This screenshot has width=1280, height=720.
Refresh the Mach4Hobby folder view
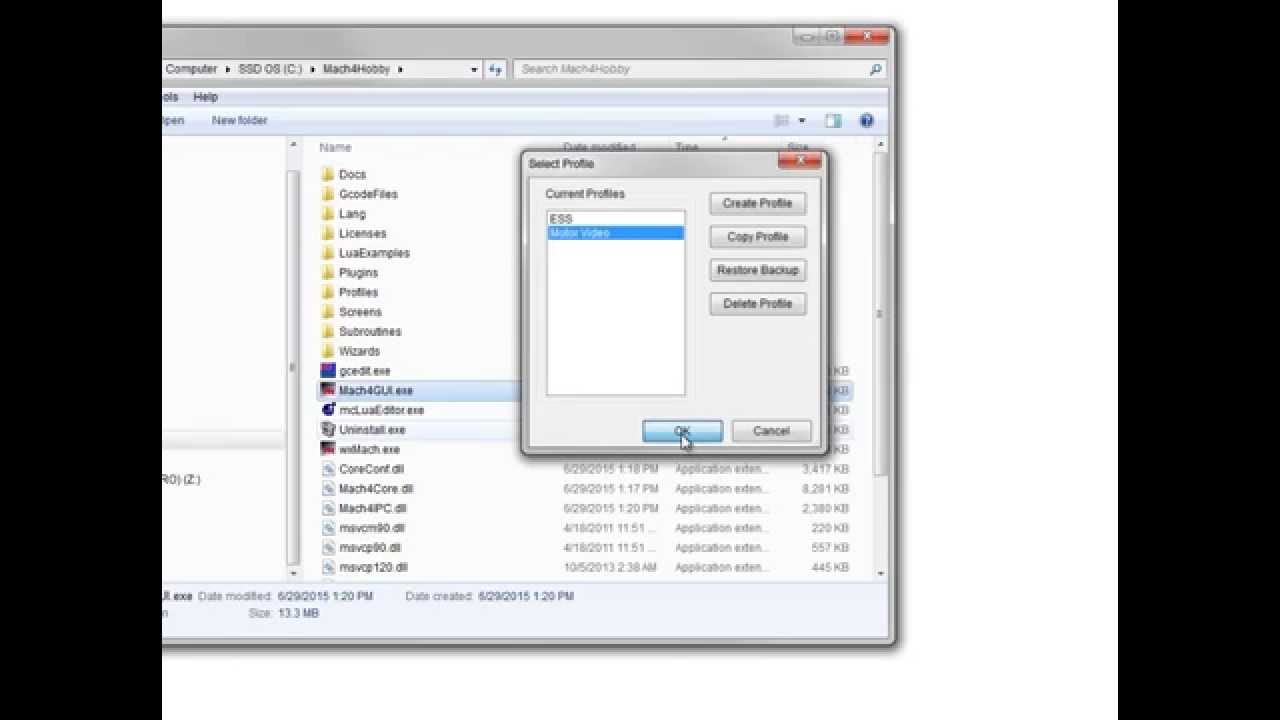pos(495,69)
